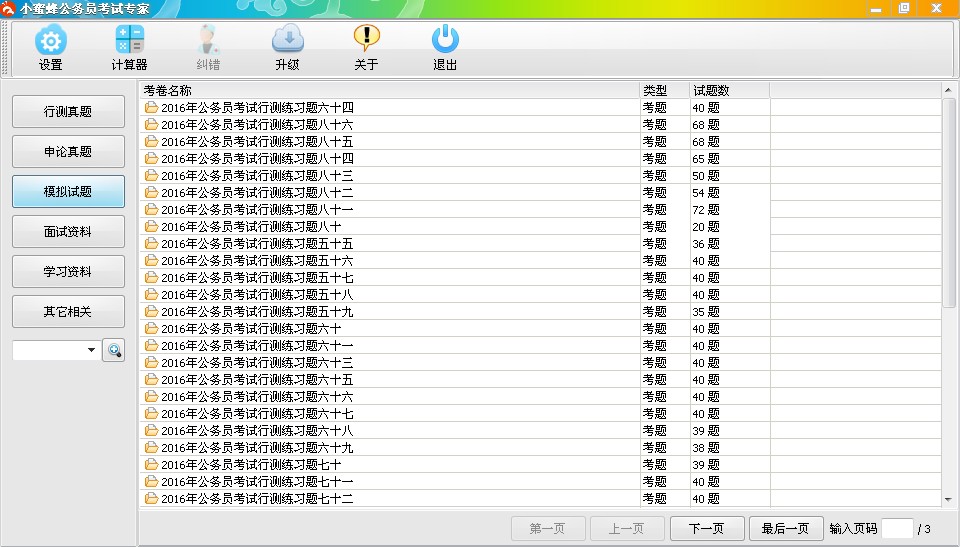The image size is (960, 547).
Task: Click folder icon of 练习题八十四 row
Action: click(x=151, y=159)
